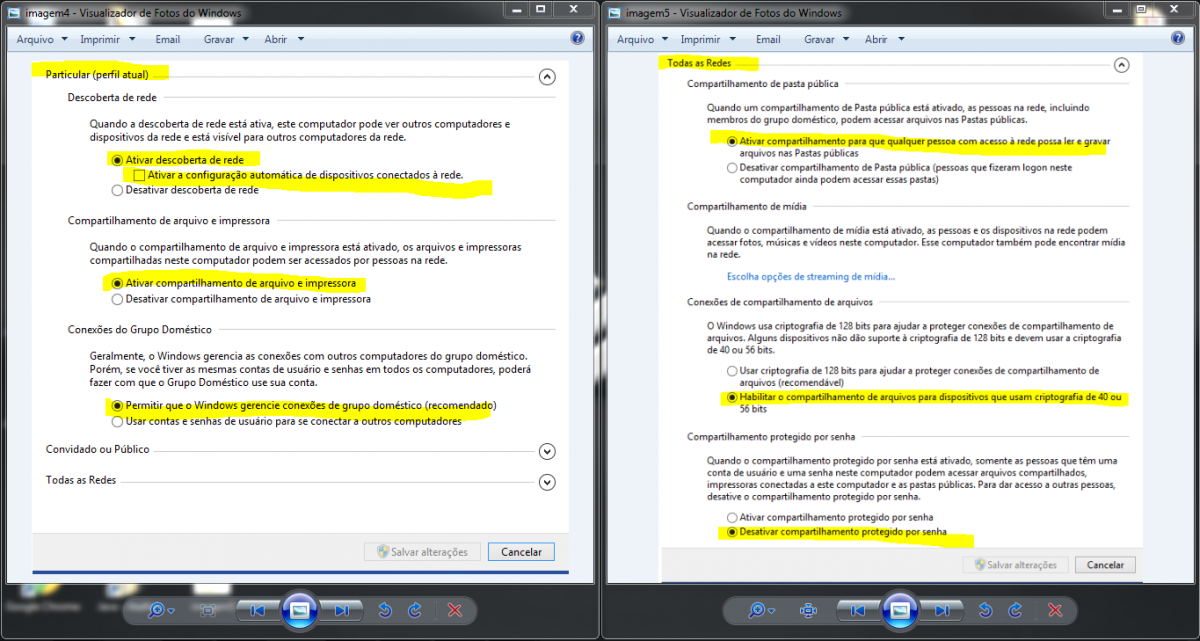1200x641 pixels.
Task: Rotate counterclockwise in imagem5 viewer
Action: click(985, 610)
